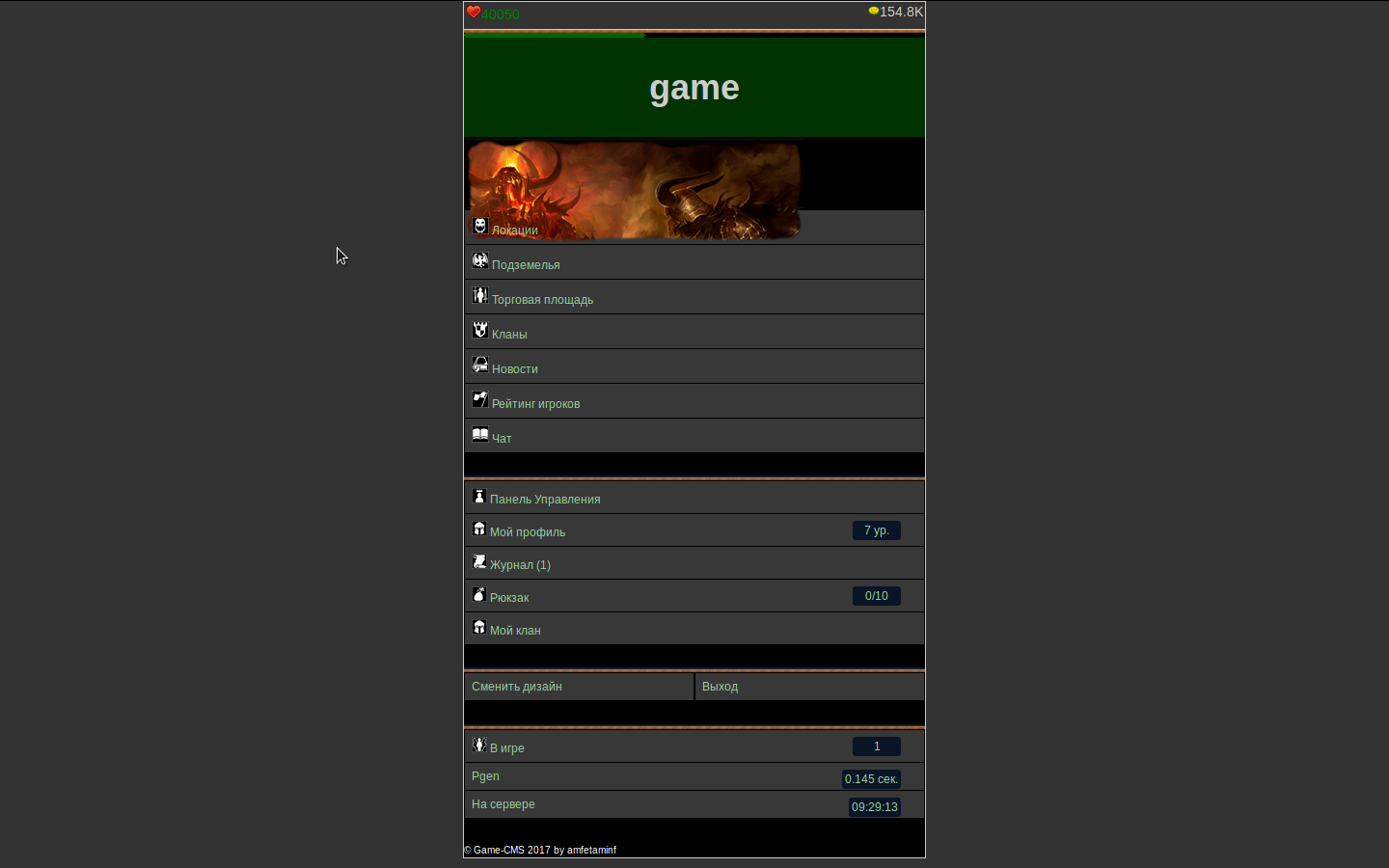Click the Торговая площадь market icon

click(x=480, y=295)
